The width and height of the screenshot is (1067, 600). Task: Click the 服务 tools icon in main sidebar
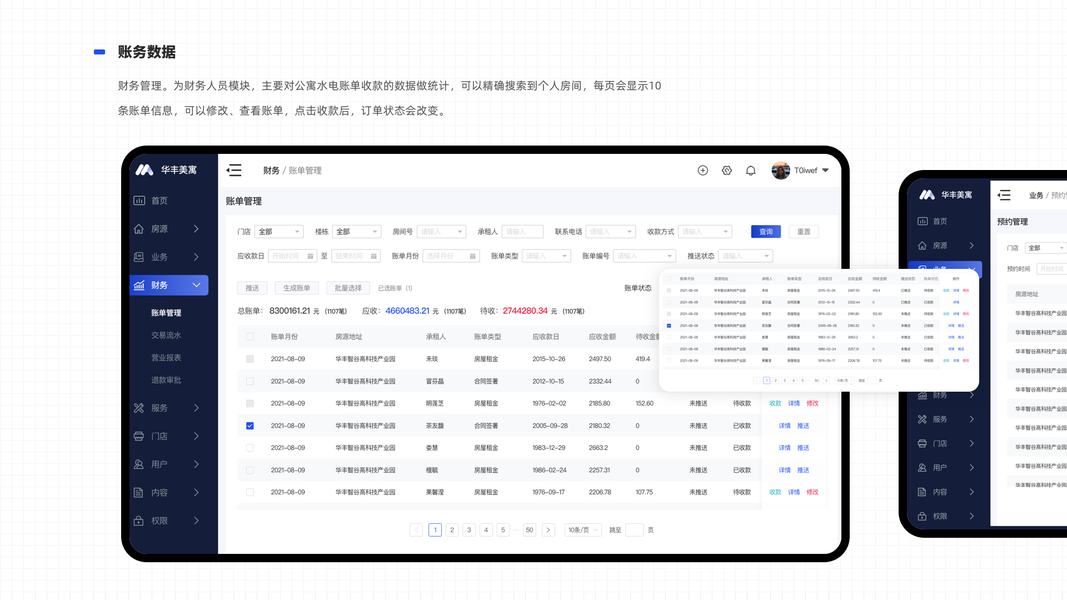point(139,408)
